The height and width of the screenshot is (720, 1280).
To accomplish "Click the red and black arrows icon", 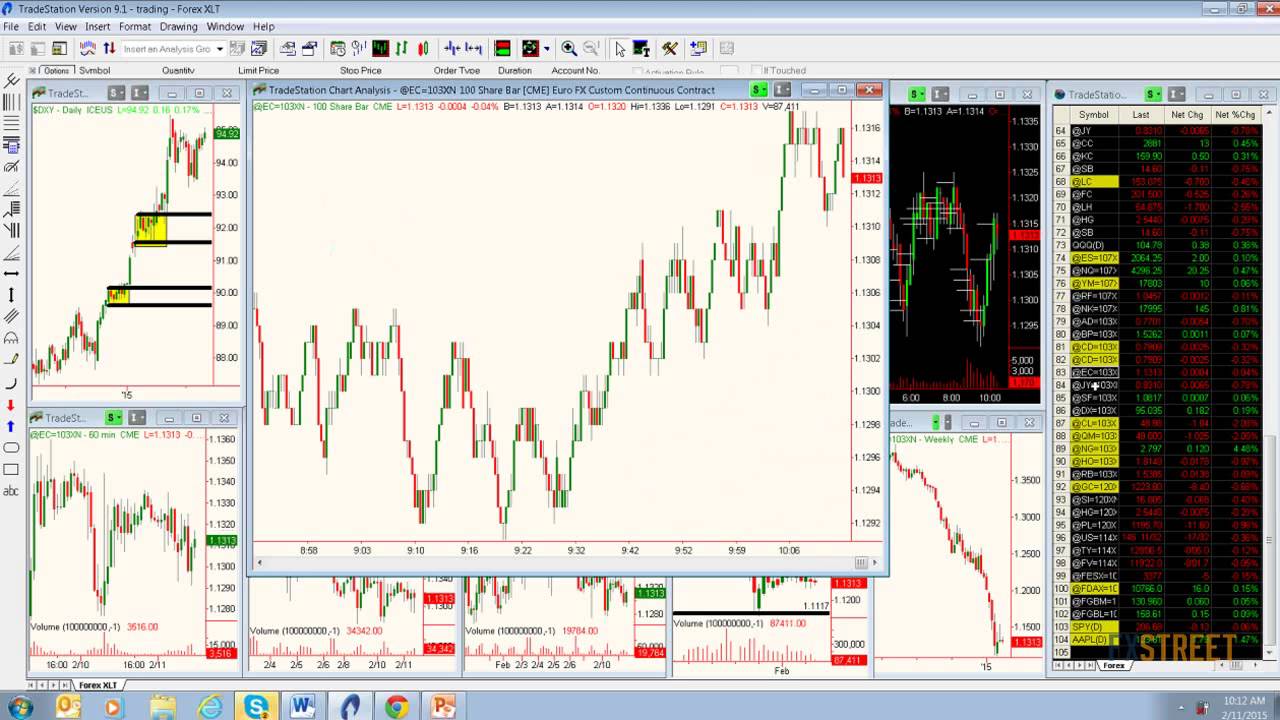I will coord(109,48).
